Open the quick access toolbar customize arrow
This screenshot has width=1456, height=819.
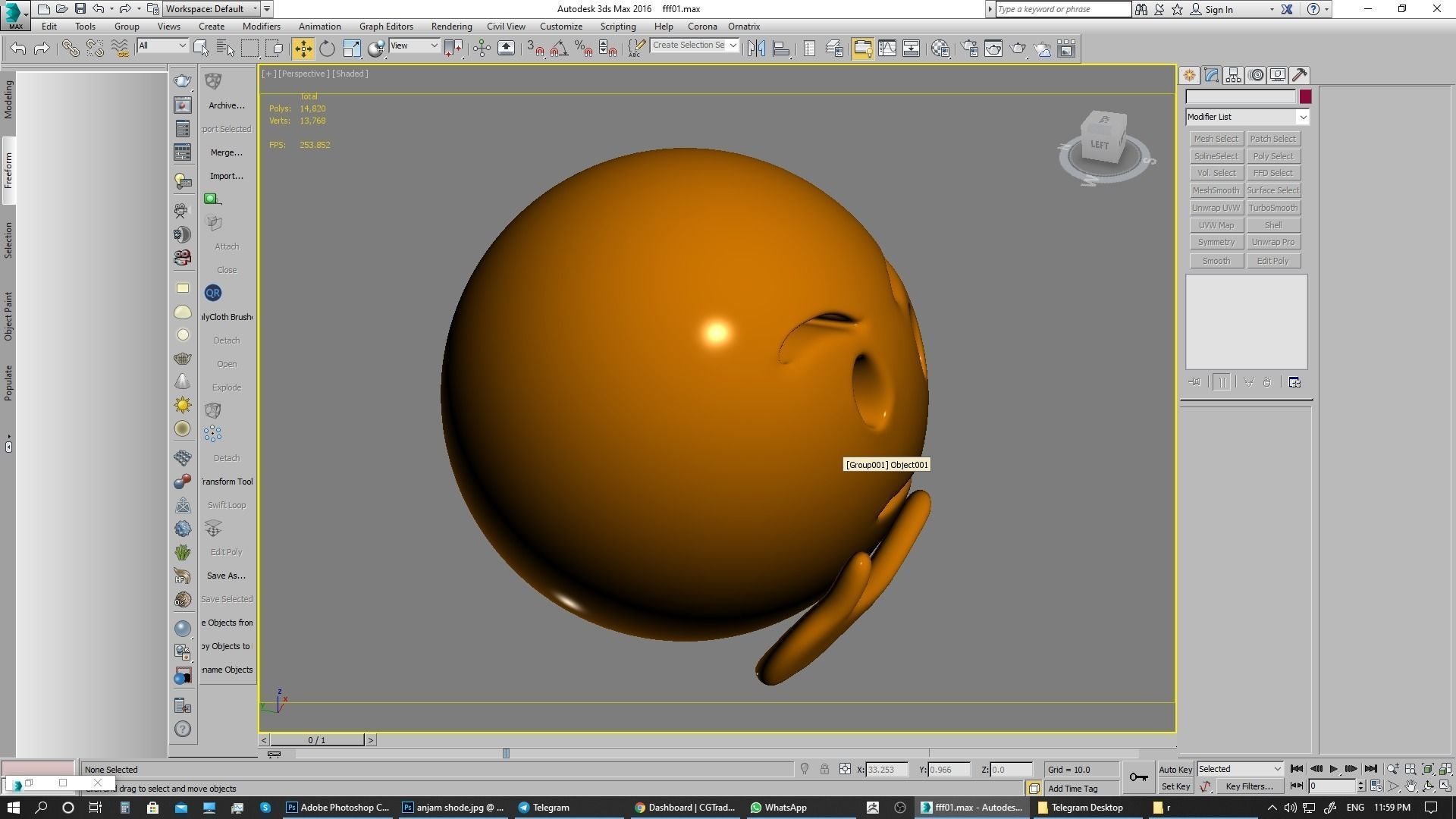pyautogui.click(x=267, y=9)
